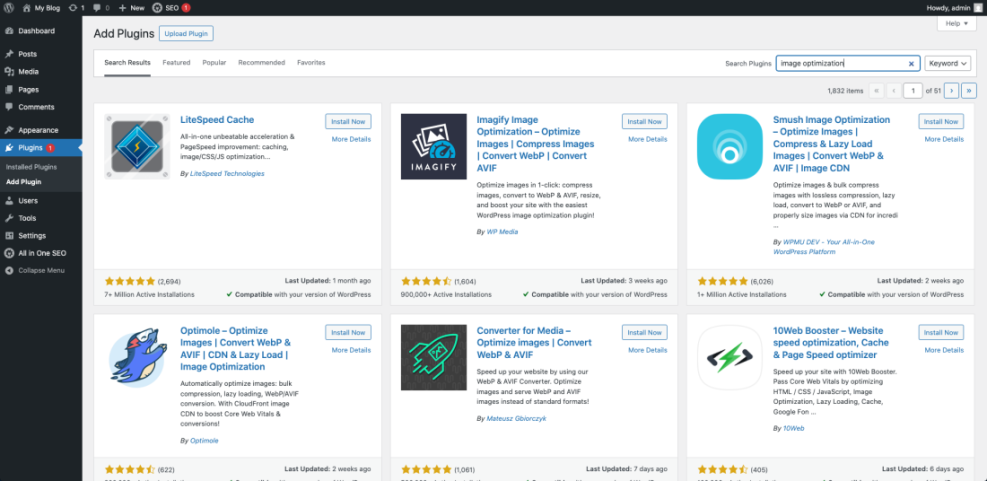987x481 pixels.
Task: Go to next page of results
Action: pyautogui.click(x=952, y=91)
